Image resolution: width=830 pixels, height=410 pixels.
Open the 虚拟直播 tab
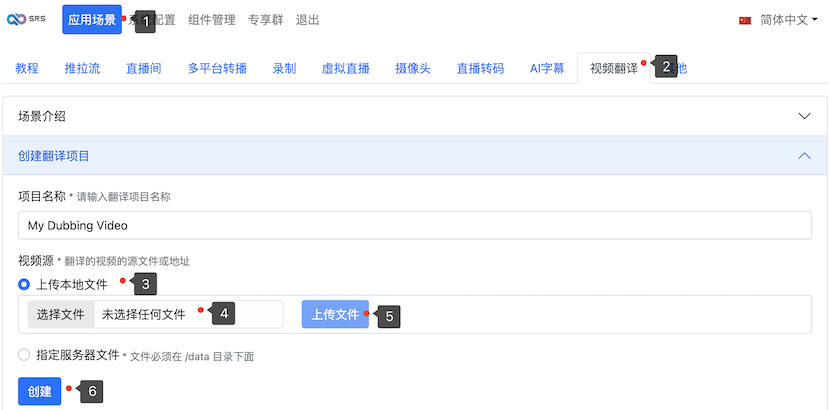click(x=345, y=69)
